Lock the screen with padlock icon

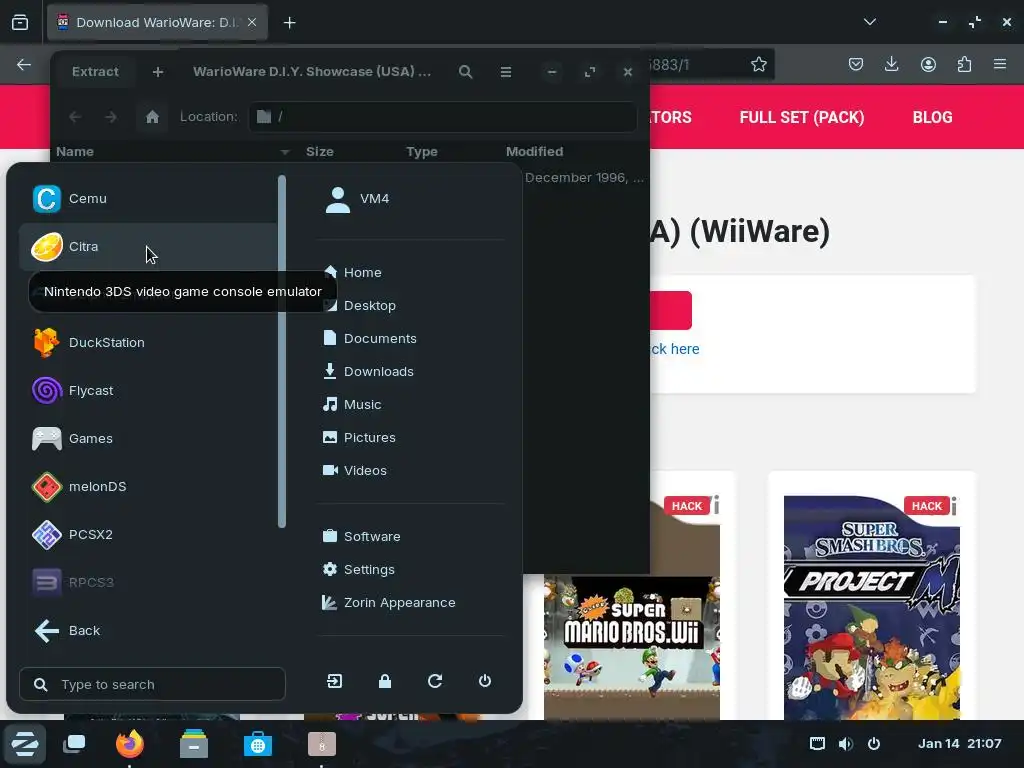(385, 681)
